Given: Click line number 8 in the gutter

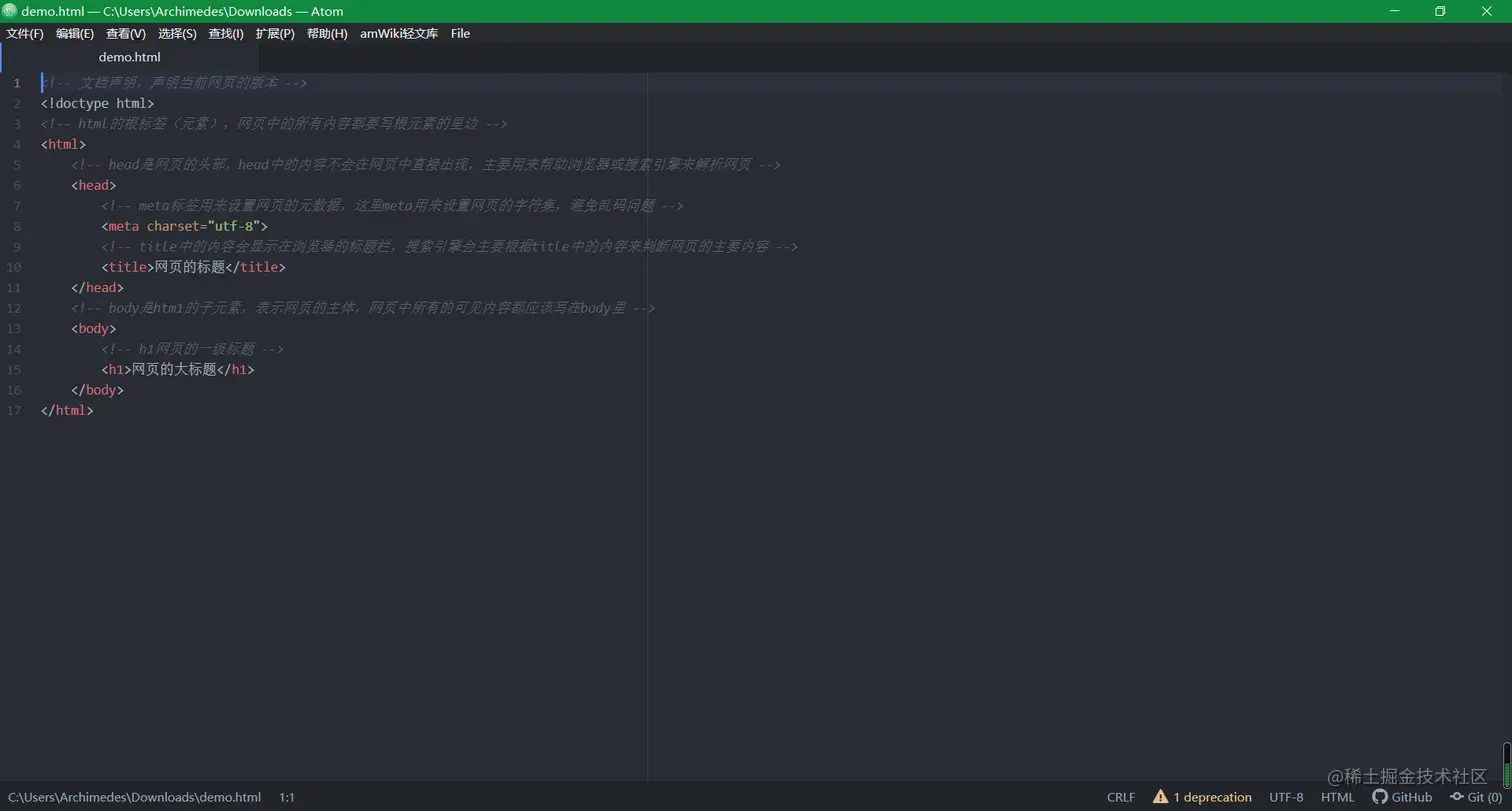Looking at the screenshot, I should pos(17,226).
